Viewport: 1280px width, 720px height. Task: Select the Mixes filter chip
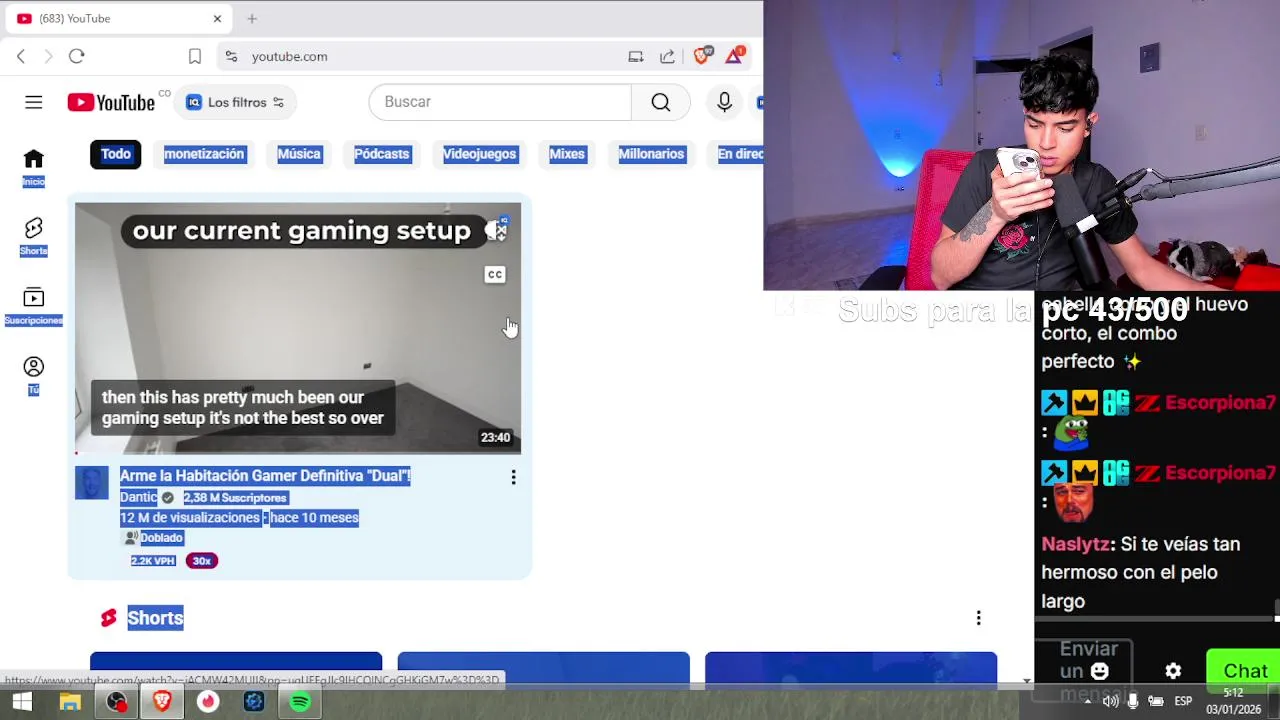point(566,154)
